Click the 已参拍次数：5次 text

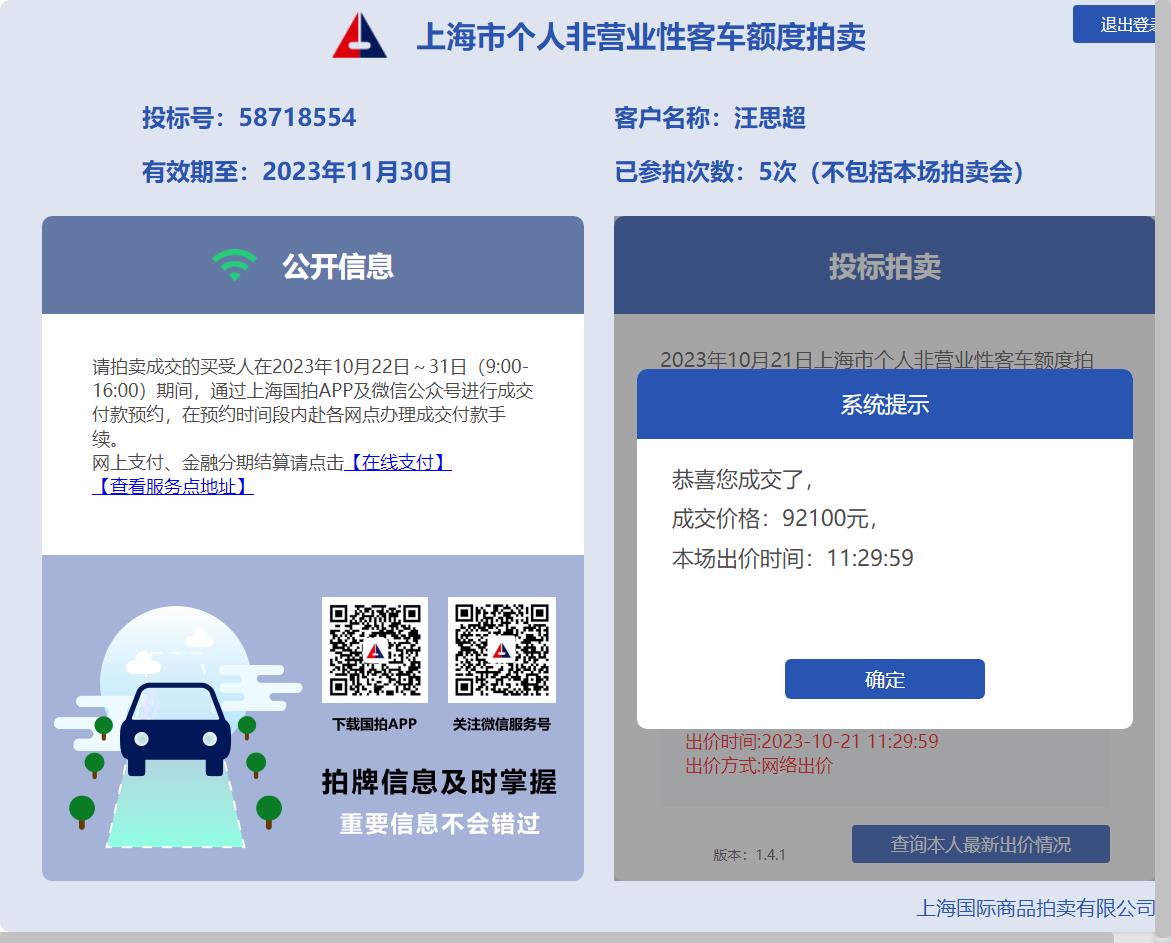coord(705,172)
